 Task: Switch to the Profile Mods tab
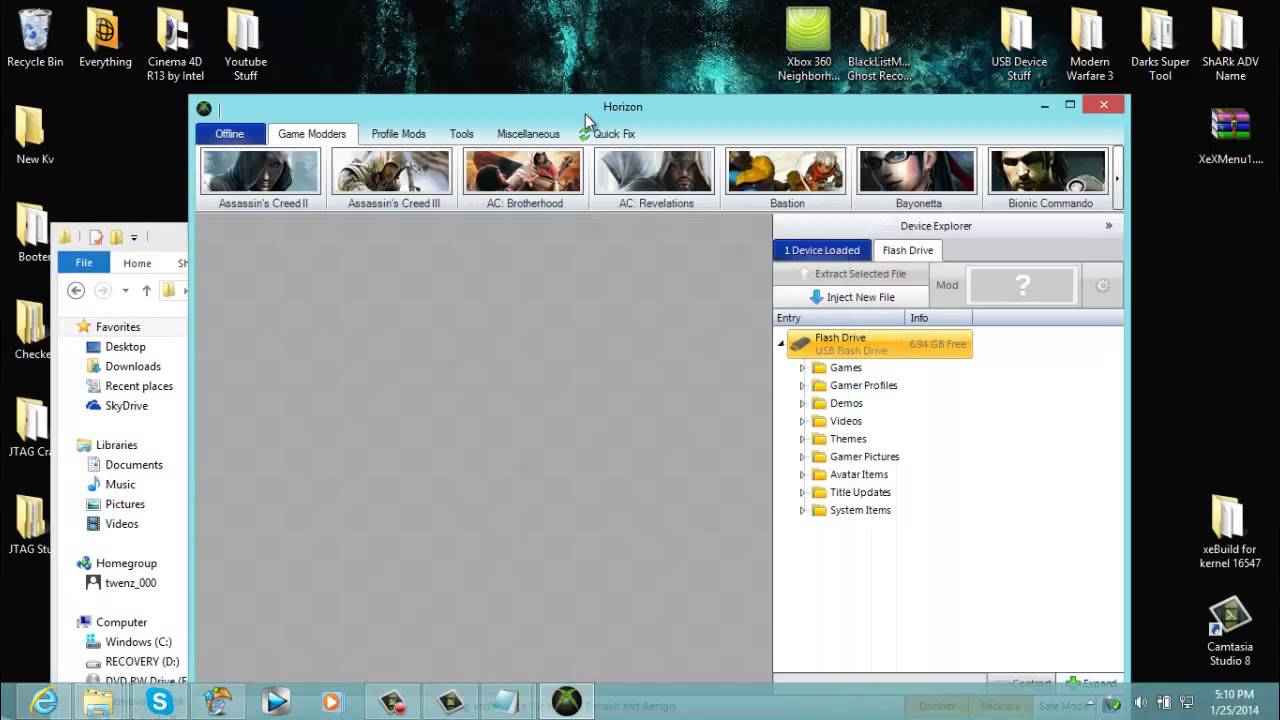(398, 134)
